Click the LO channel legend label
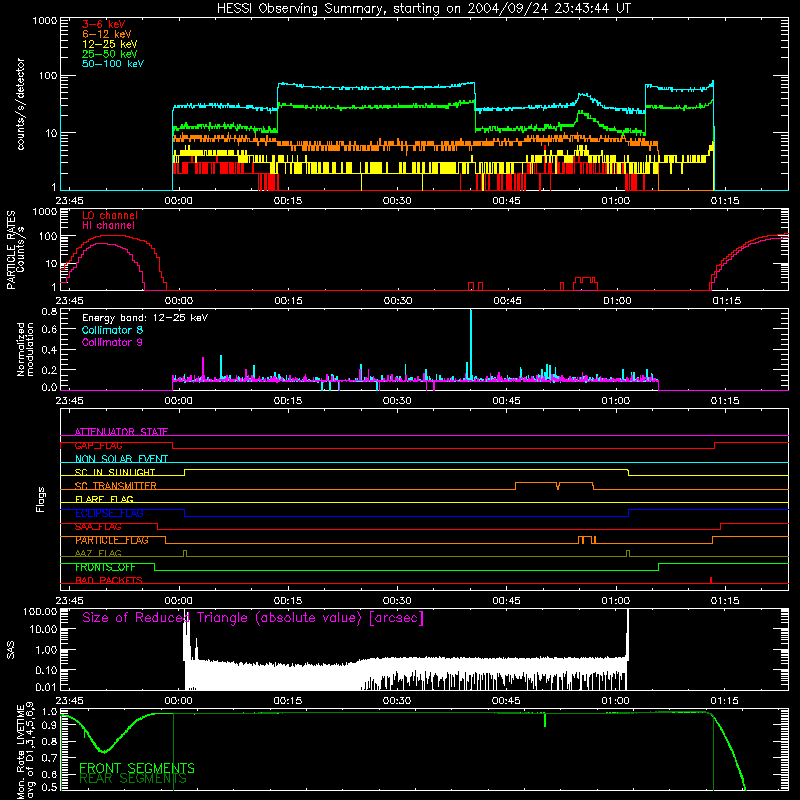800x800 pixels. 110,216
